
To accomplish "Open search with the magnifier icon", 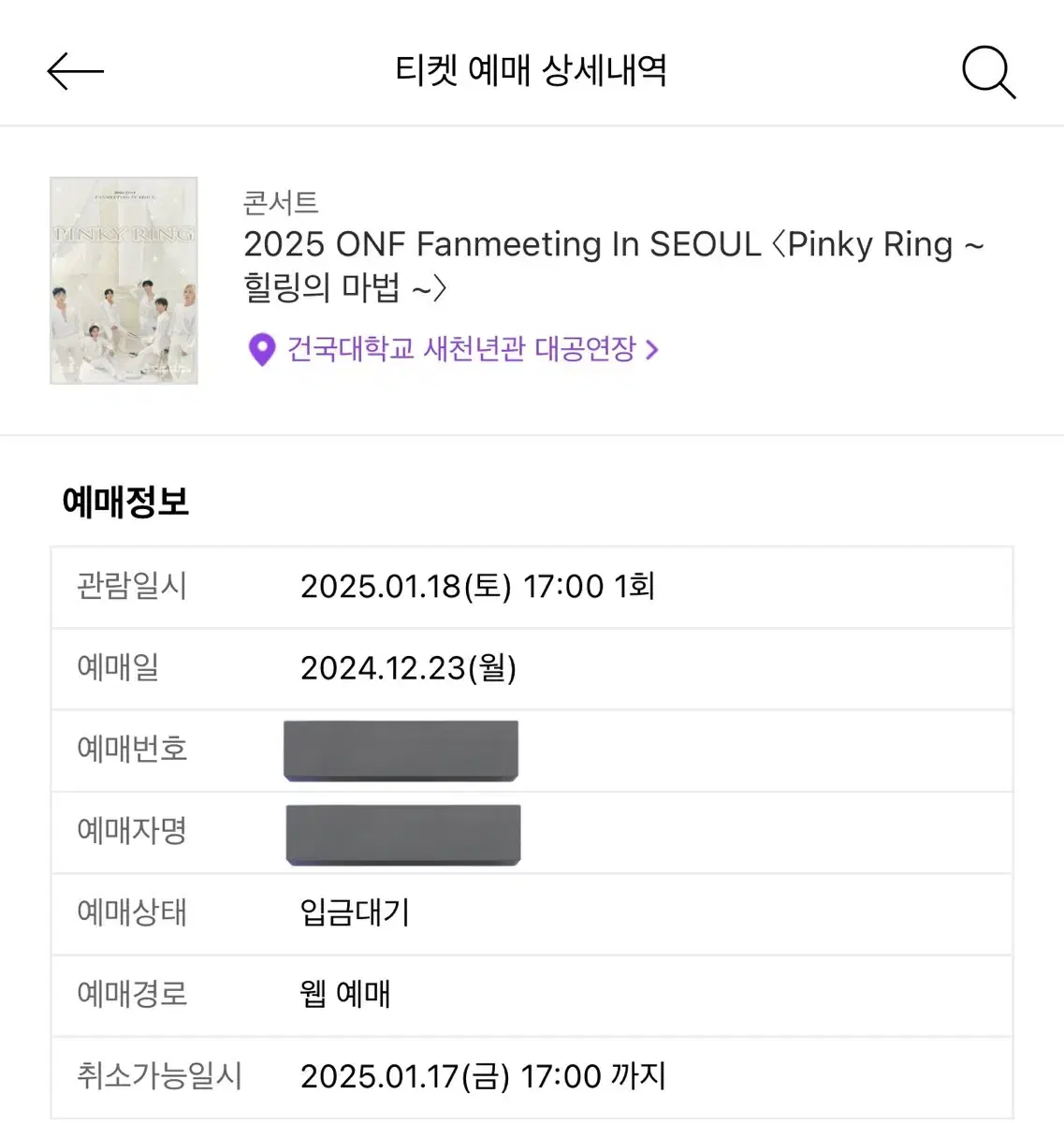I will [x=988, y=72].
